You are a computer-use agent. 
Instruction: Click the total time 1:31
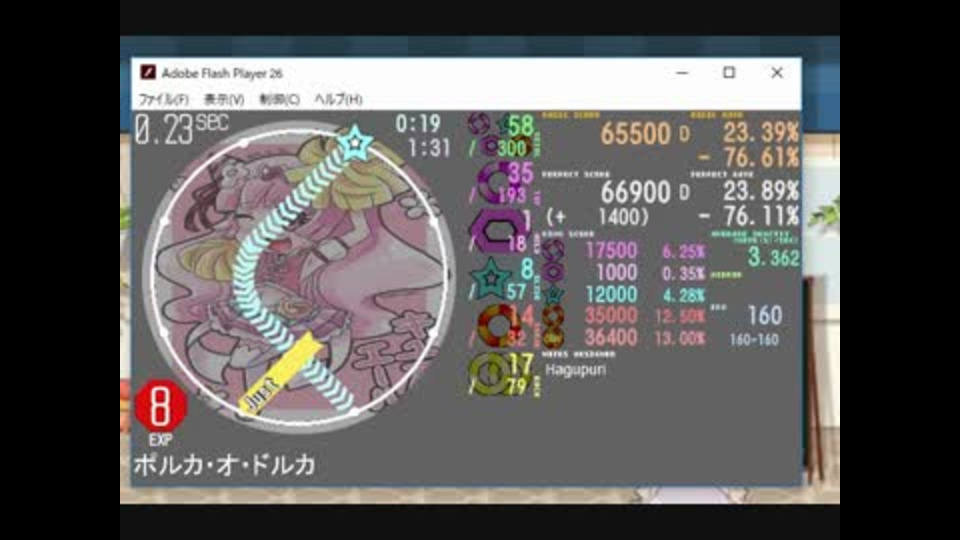pos(429,148)
